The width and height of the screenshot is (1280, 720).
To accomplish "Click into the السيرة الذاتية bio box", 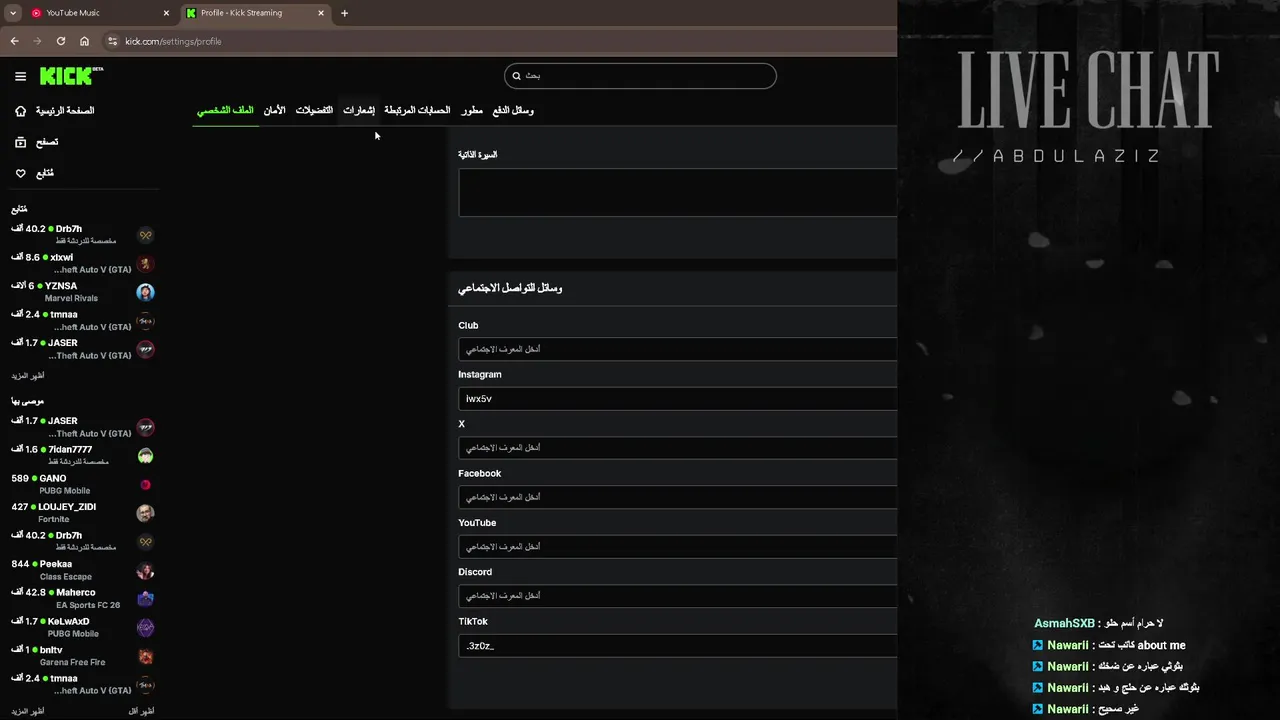I will (x=678, y=192).
